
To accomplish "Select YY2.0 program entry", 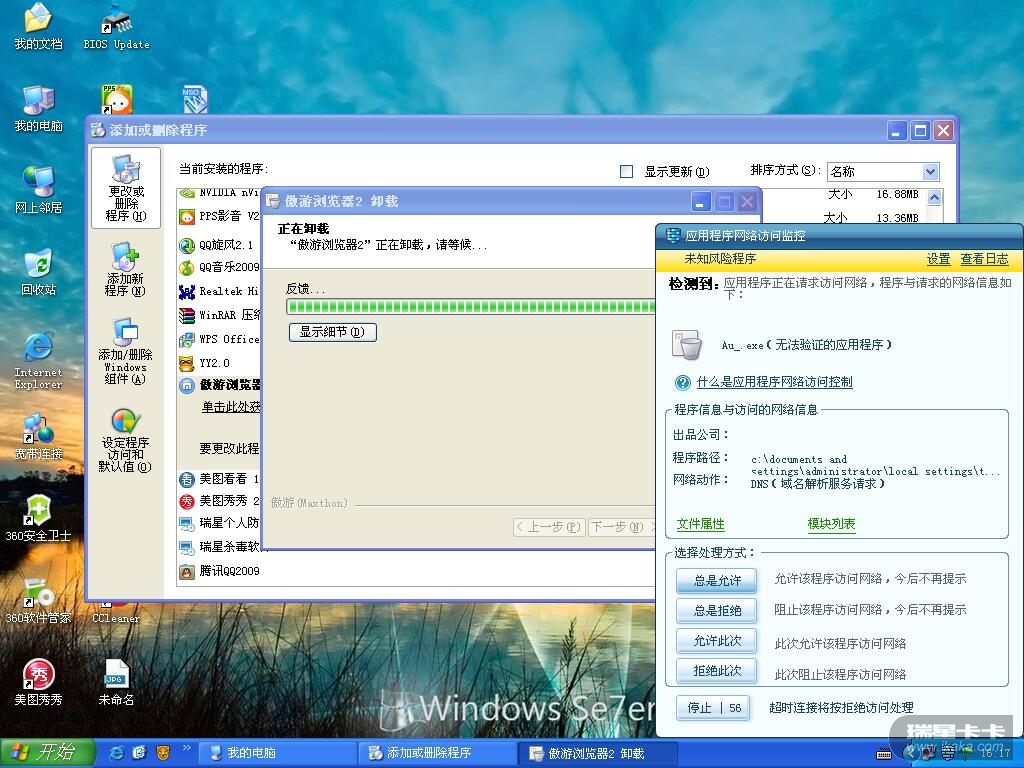I will coord(205,363).
